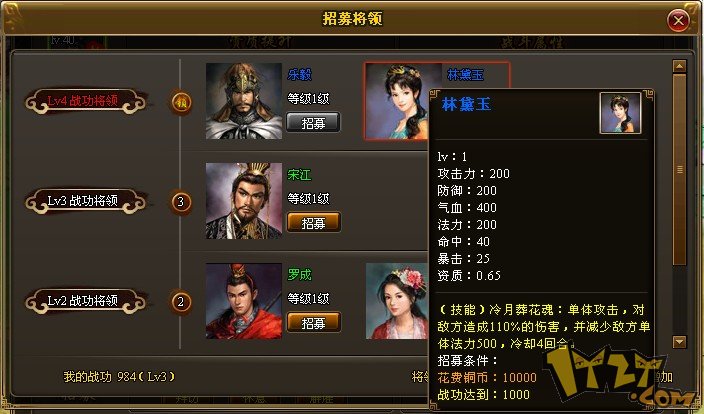Recruit 宋江 using the 招募 button
The height and width of the screenshot is (414, 704).
(x=313, y=222)
